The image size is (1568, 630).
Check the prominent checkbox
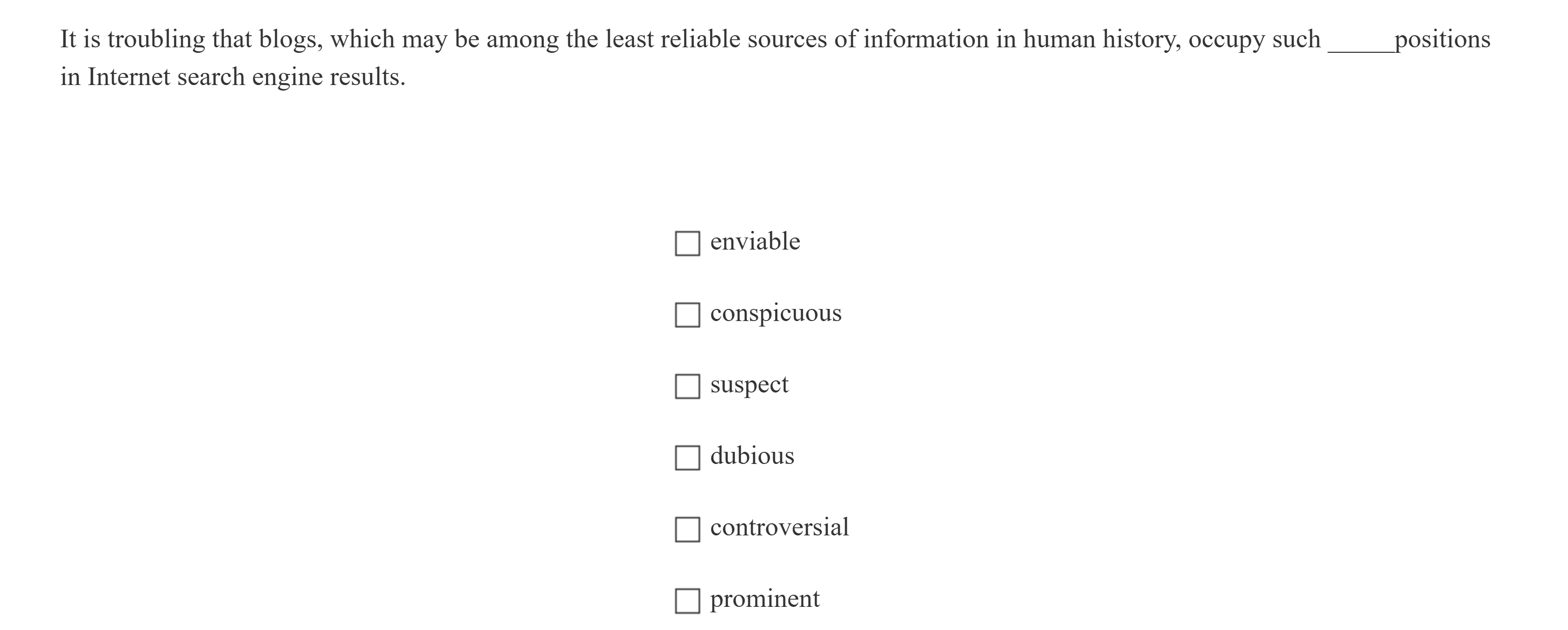pyautogui.click(x=689, y=601)
